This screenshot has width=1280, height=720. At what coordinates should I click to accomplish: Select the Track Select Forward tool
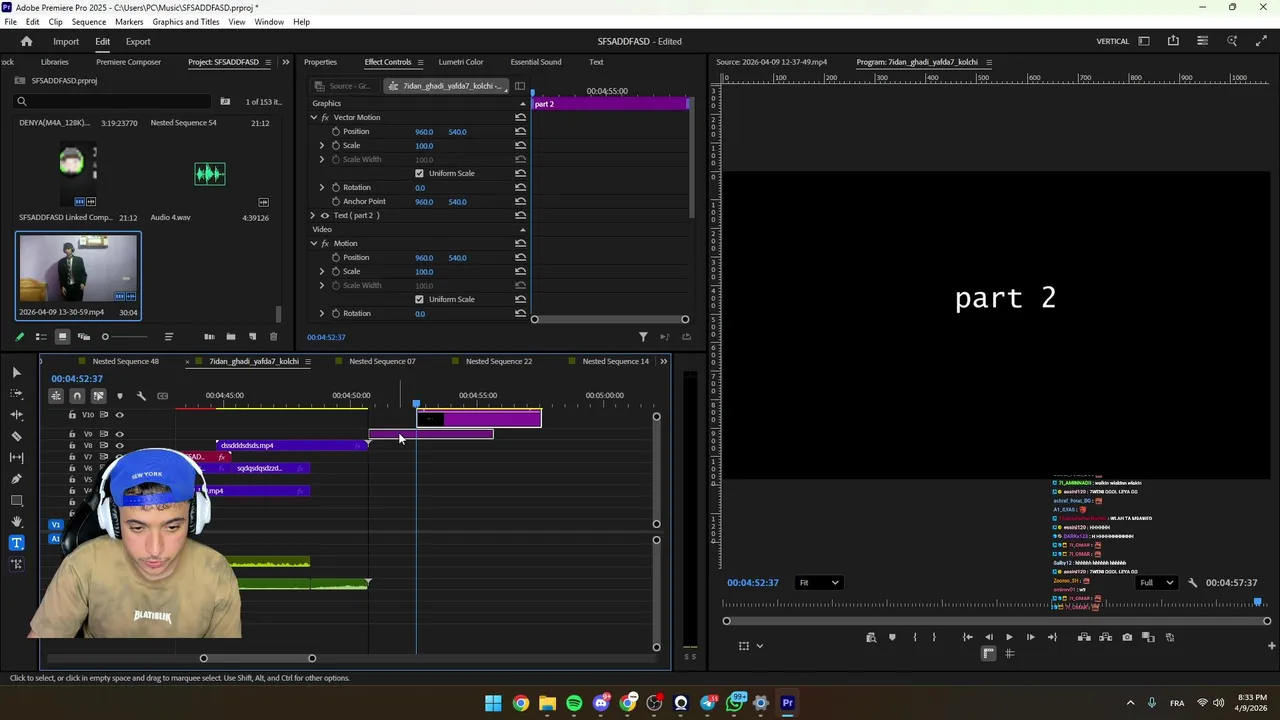coord(16,393)
